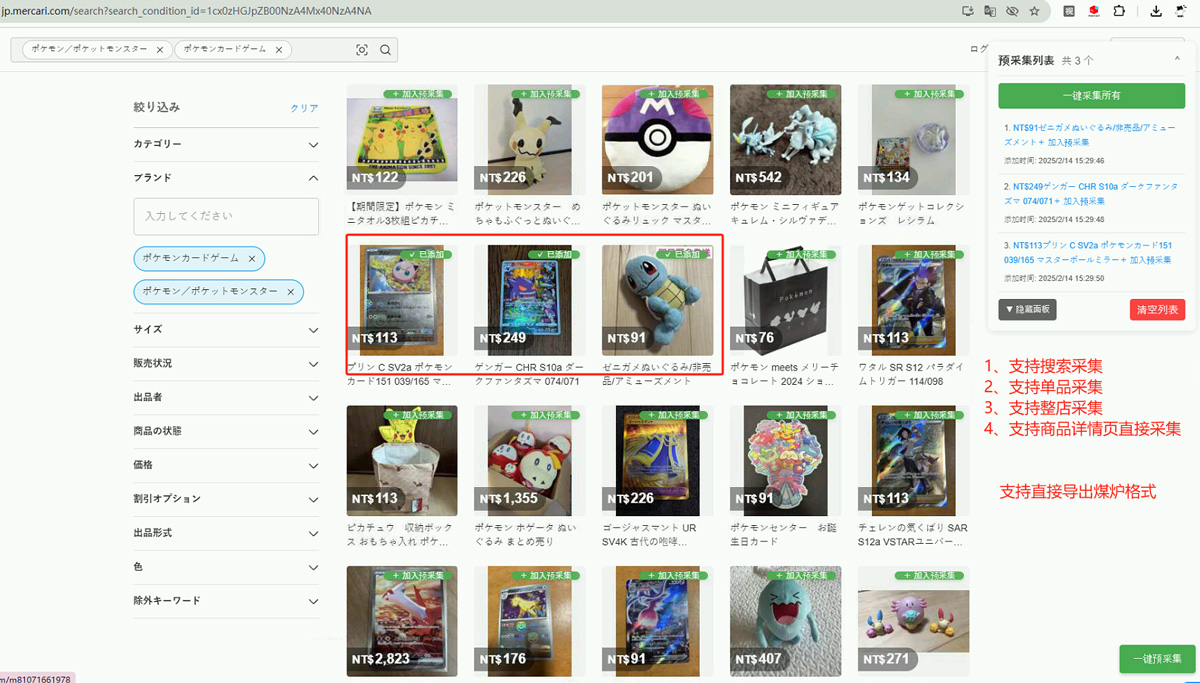The image size is (1200, 683).
Task: Collapse the 预采集列表 panel with caret
Action: coord(1177,60)
